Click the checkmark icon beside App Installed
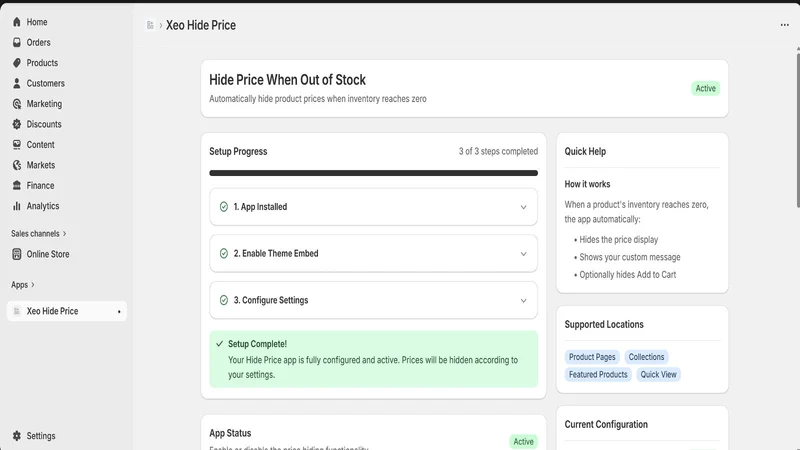Screen dimensions: 800x450 (223, 207)
